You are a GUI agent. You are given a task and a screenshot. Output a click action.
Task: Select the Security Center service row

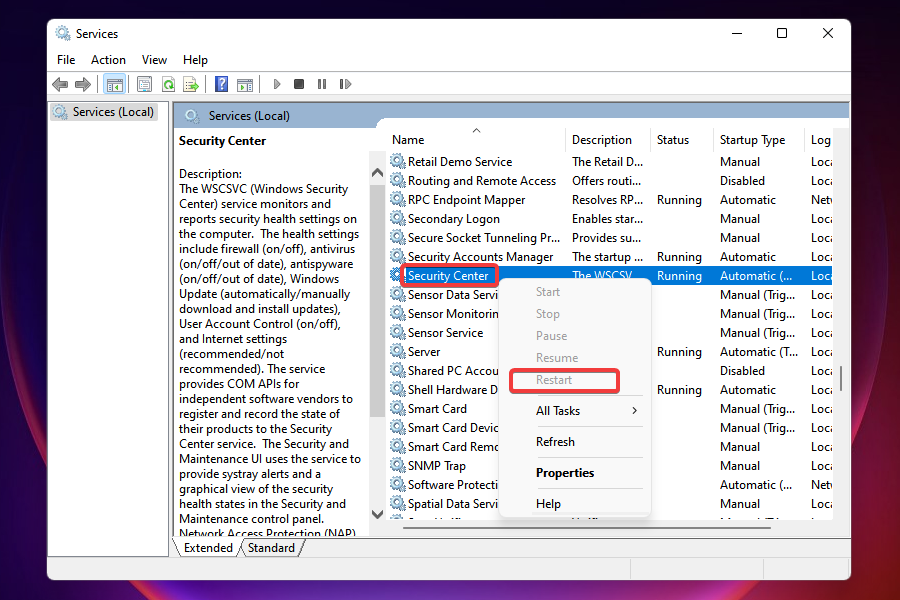pos(611,276)
